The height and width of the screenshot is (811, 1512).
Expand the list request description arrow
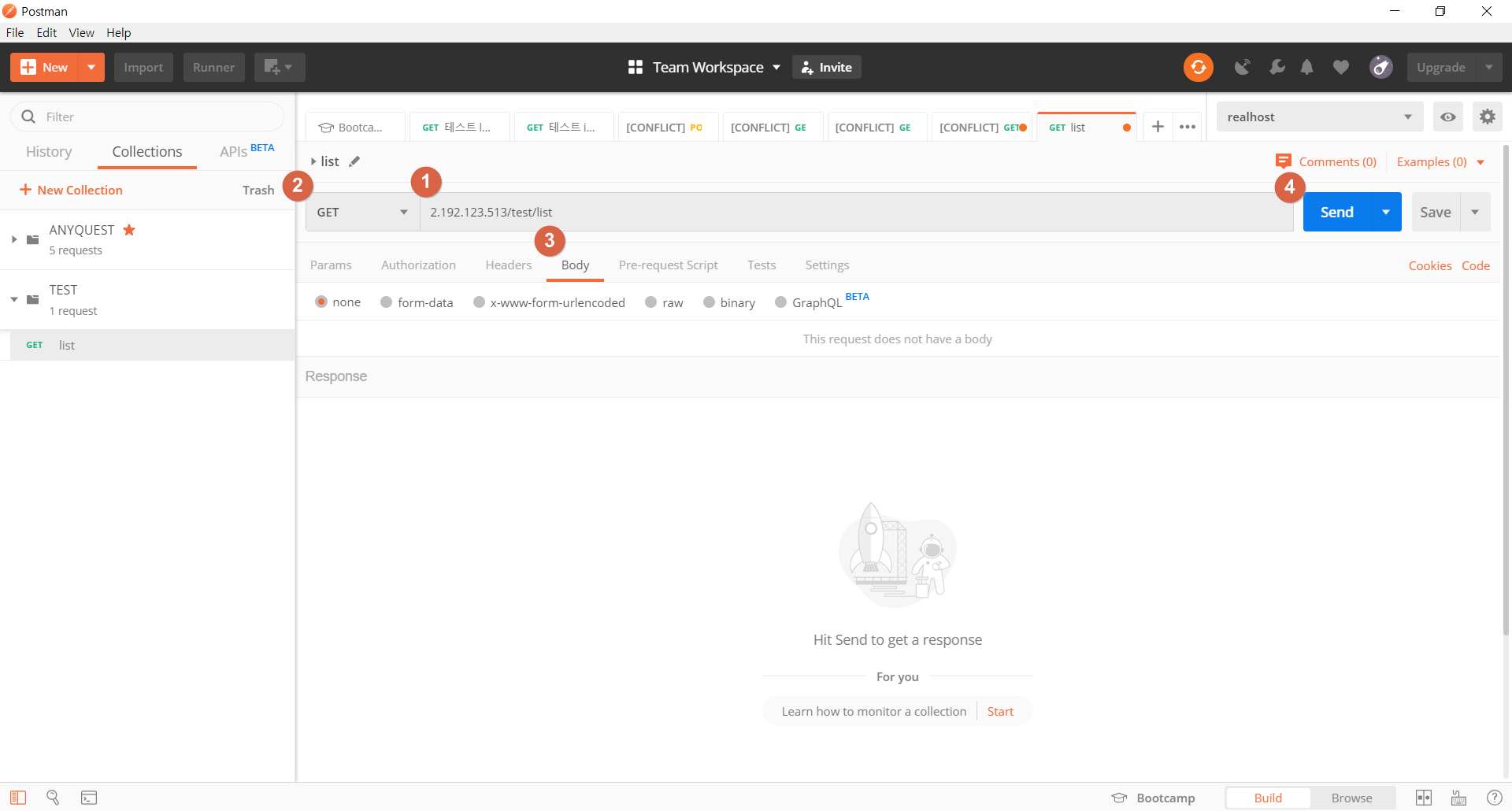point(313,161)
